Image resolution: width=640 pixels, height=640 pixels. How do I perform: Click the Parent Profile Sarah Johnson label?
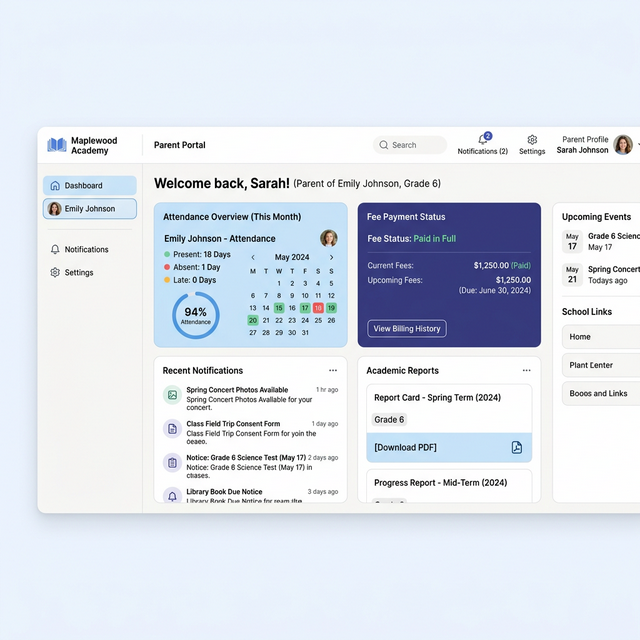[582, 145]
